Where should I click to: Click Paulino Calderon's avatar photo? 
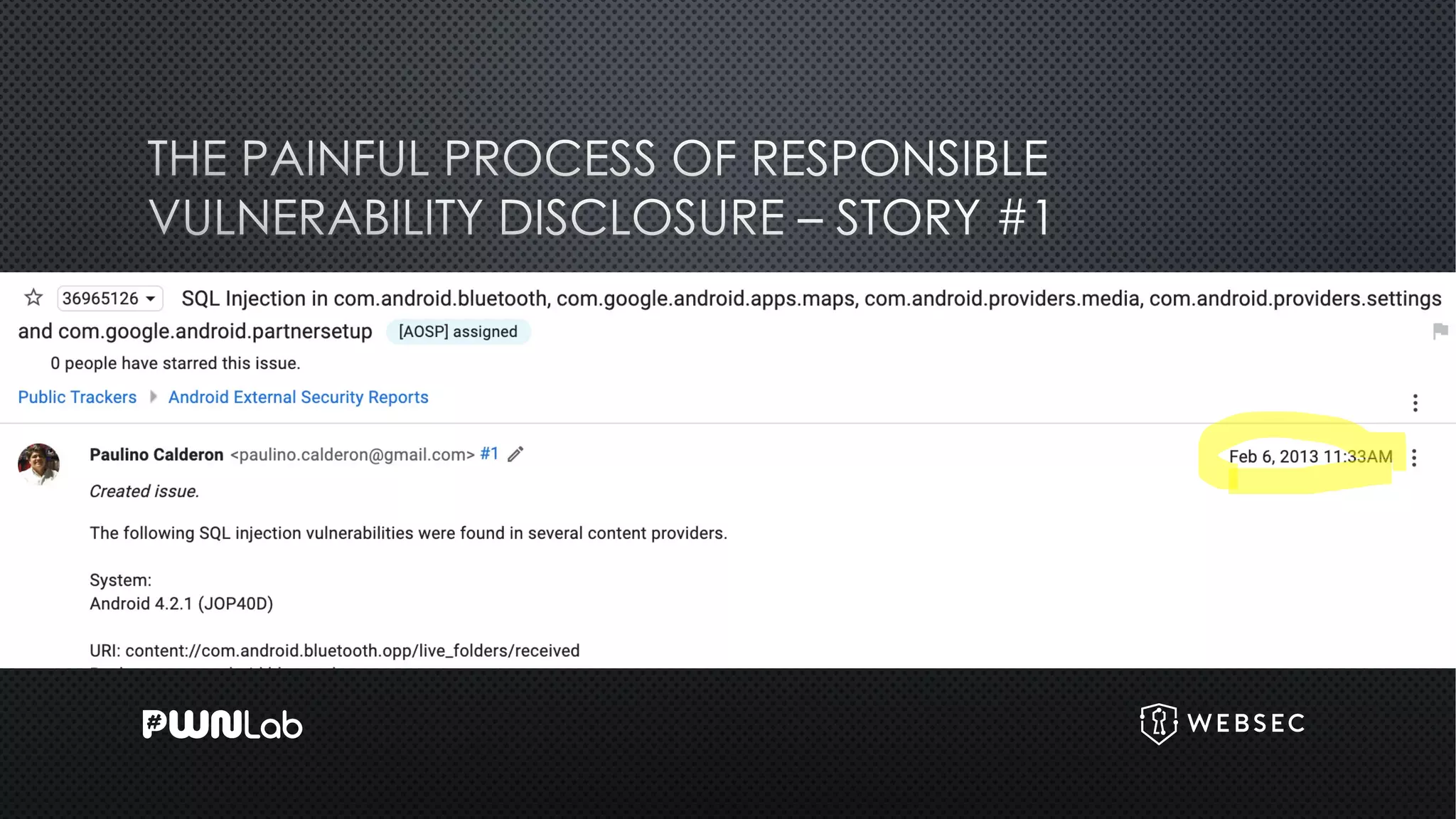[38, 464]
